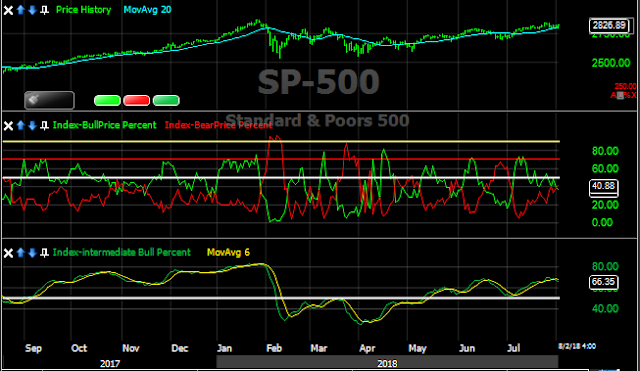Move the Index-intermediate Bull Percent panel down

[32, 253]
